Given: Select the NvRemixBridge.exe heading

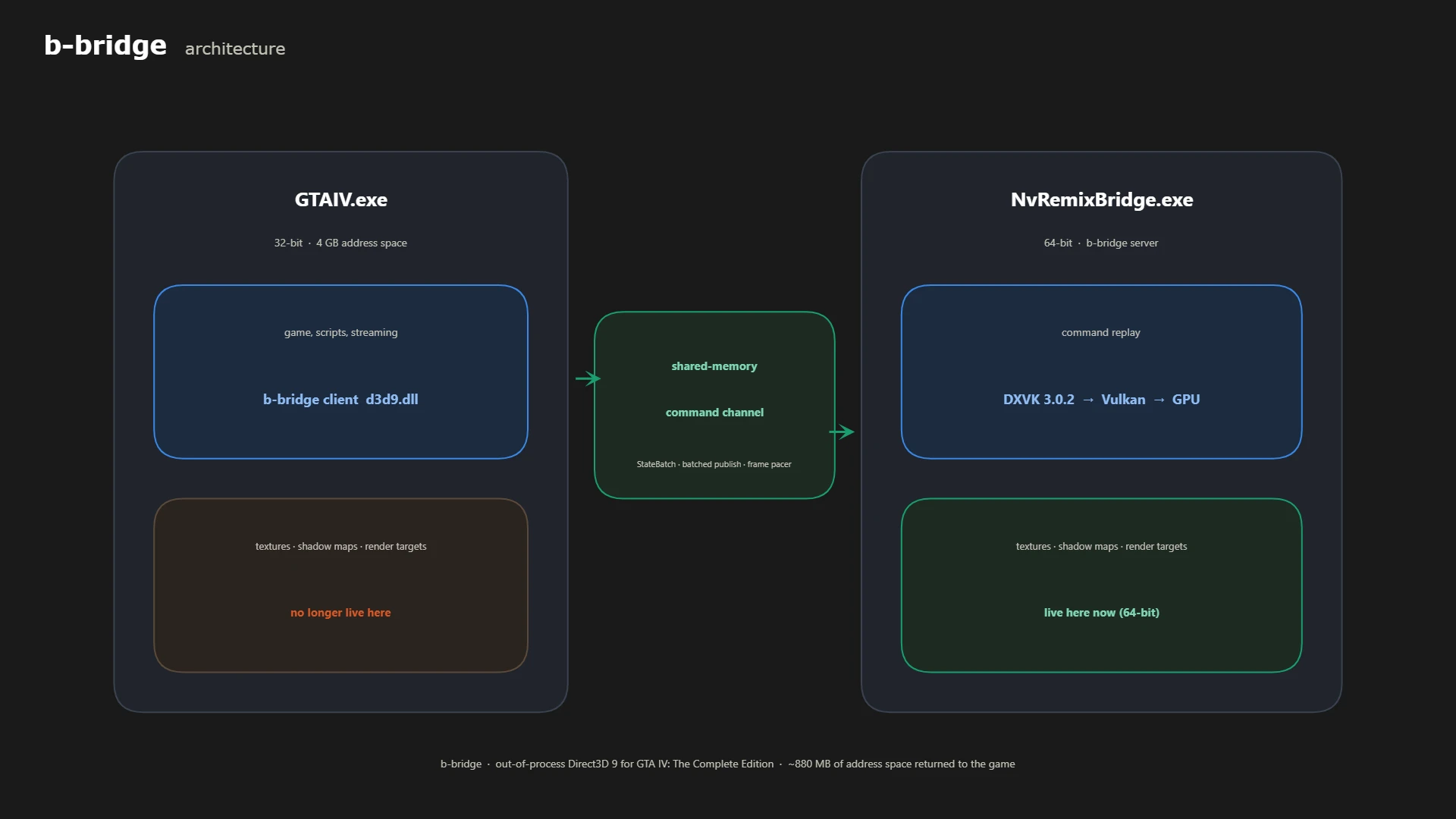Looking at the screenshot, I should click(1102, 199).
